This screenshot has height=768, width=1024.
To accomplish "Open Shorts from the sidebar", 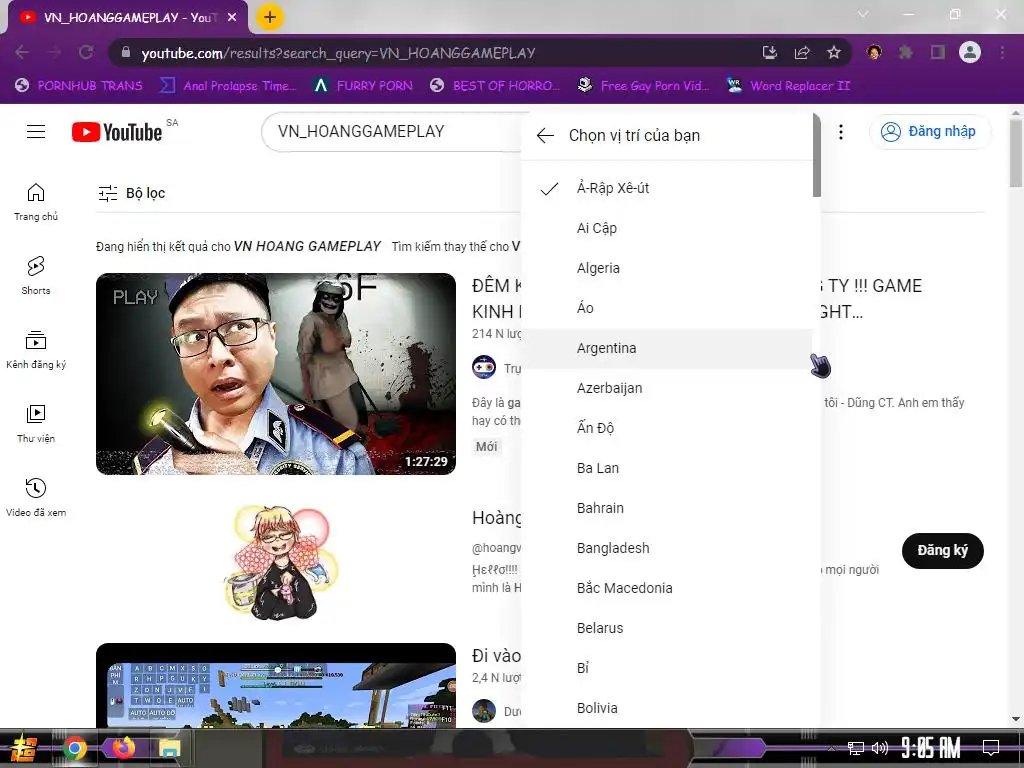I will pyautogui.click(x=36, y=276).
